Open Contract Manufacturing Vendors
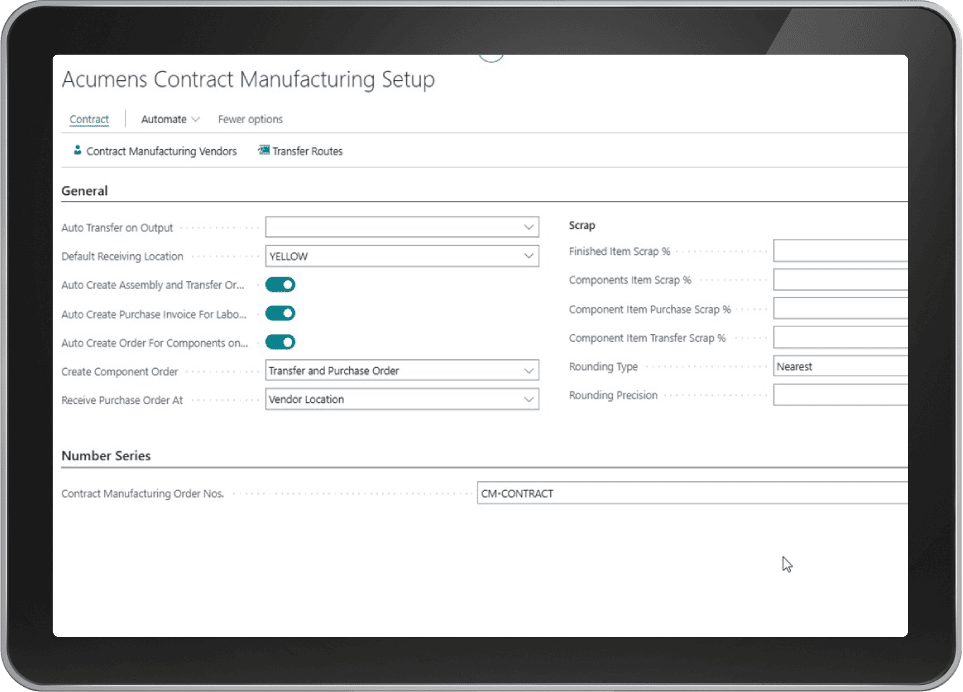Image resolution: width=963 pixels, height=692 pixels. click(155, 151)
